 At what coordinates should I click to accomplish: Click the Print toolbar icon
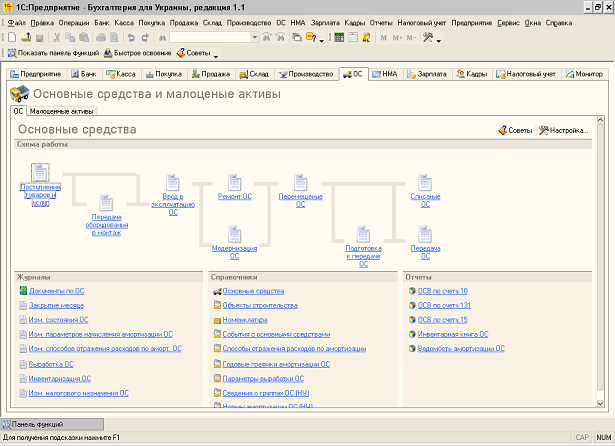click(101, 37)
